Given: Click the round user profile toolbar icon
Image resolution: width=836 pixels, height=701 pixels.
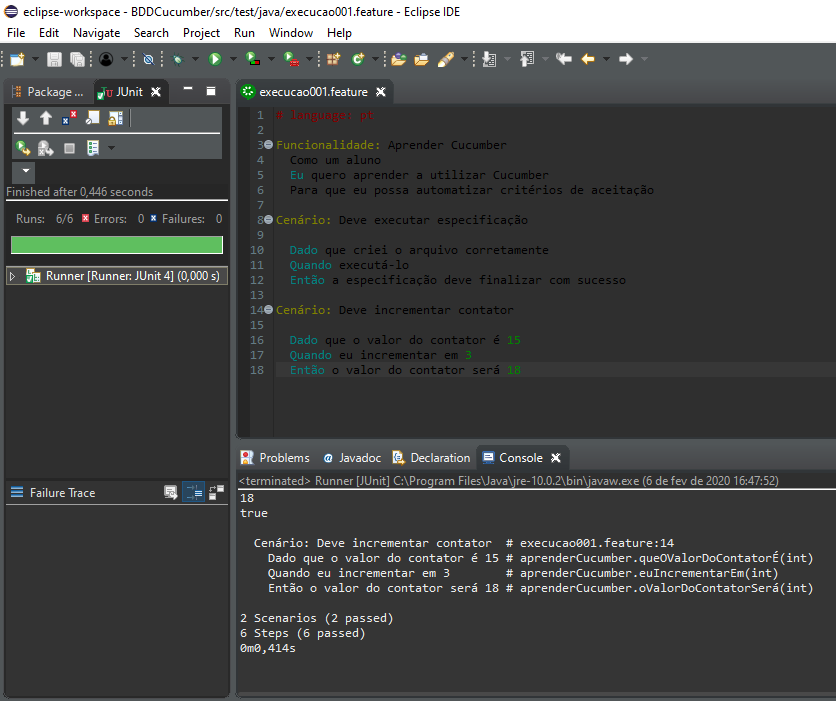Looking at the screenshot, I should [x=106, y=59].
